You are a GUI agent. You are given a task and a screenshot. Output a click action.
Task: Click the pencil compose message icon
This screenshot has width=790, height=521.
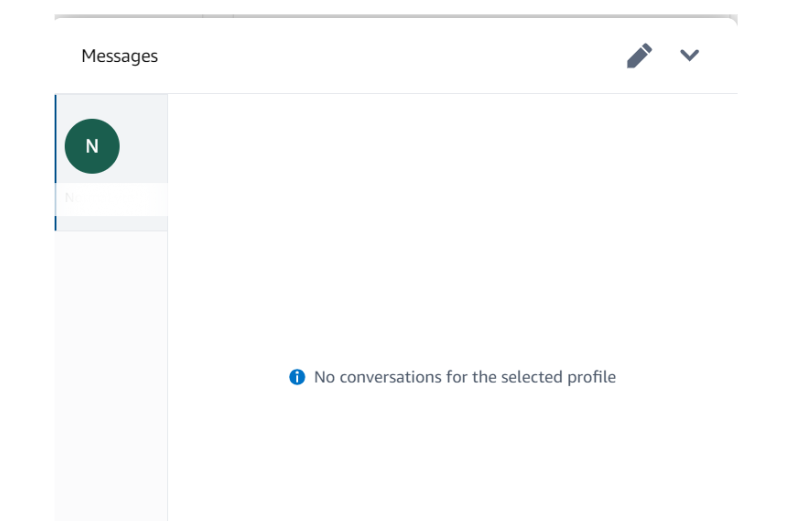639,55
